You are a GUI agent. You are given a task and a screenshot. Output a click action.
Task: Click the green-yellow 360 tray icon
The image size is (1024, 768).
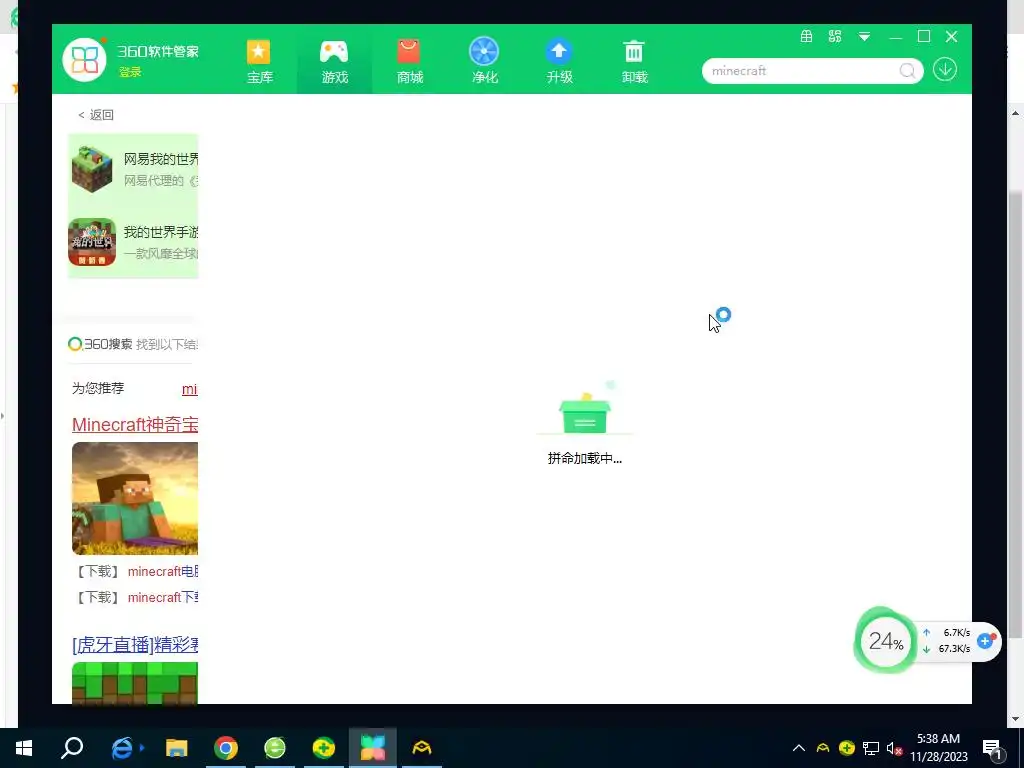[x=846, y=748]
